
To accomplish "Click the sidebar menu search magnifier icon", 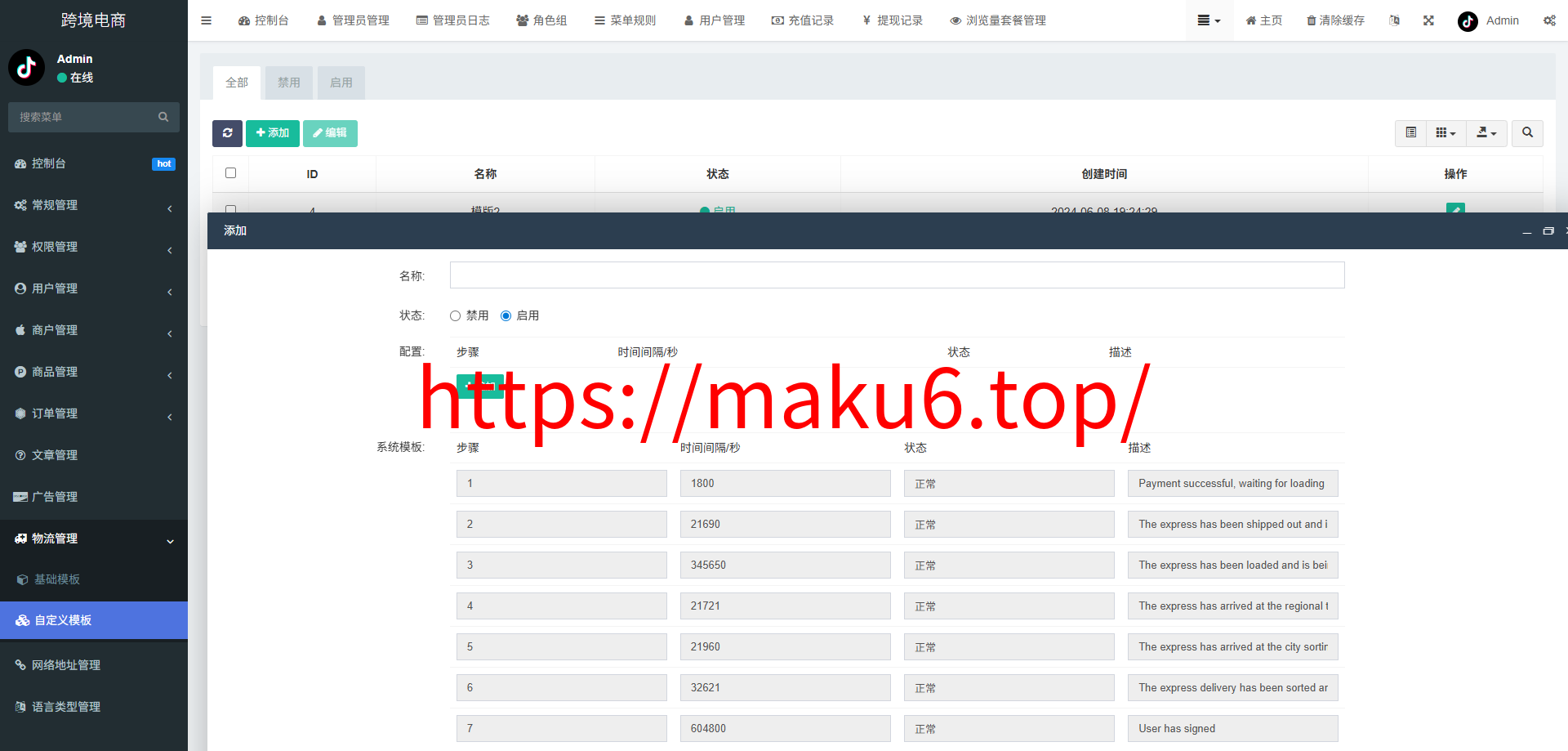I will 163,117.
